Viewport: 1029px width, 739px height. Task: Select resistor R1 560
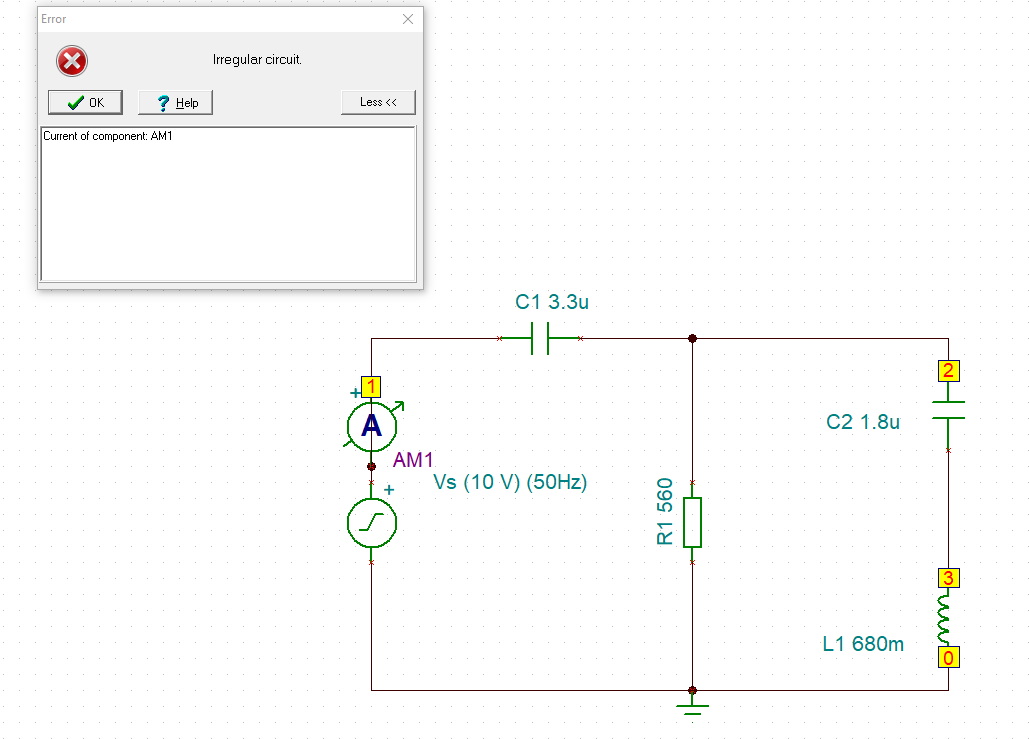tap(691, 522)
